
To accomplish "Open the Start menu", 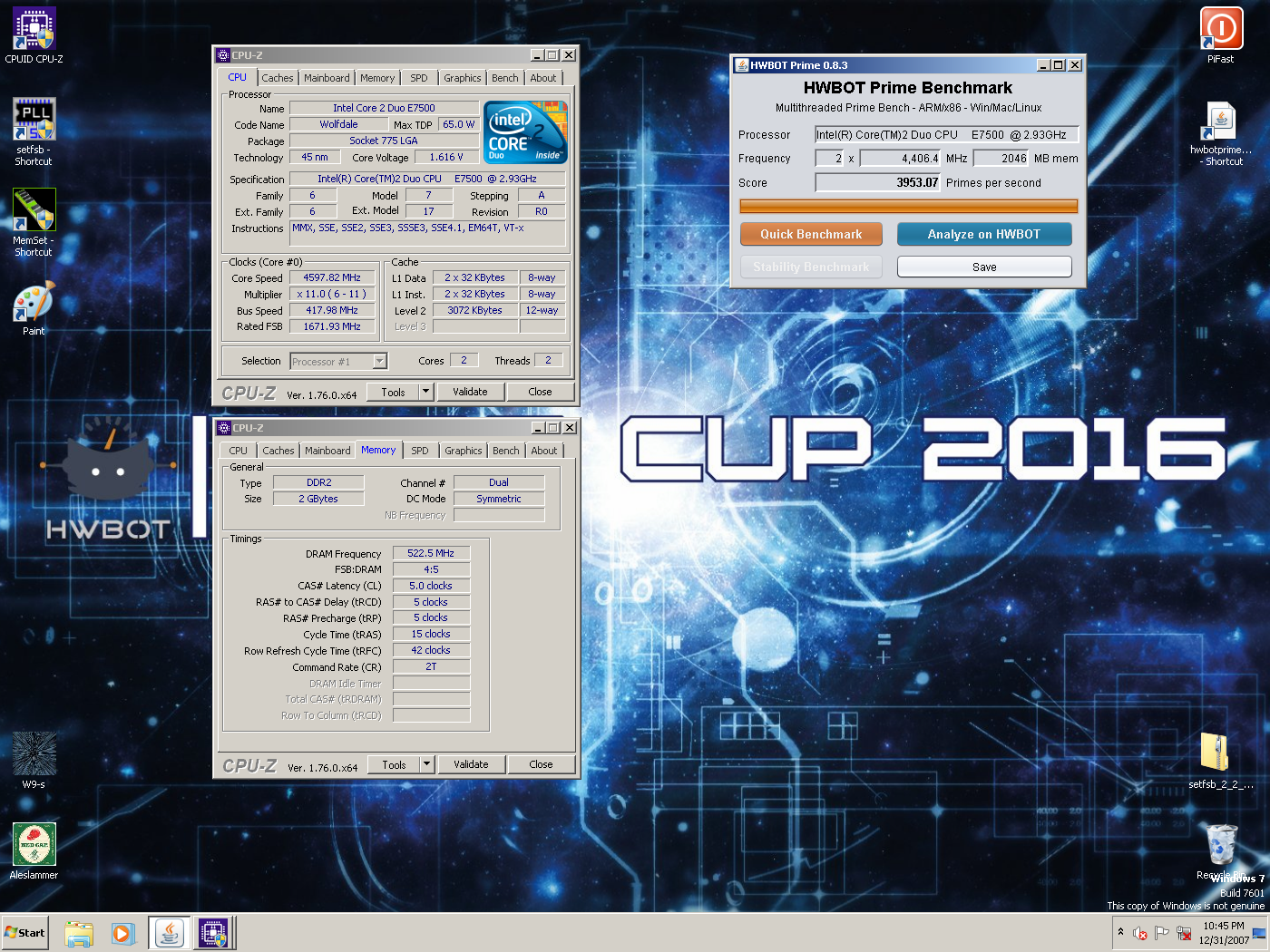I will point(25,933).
